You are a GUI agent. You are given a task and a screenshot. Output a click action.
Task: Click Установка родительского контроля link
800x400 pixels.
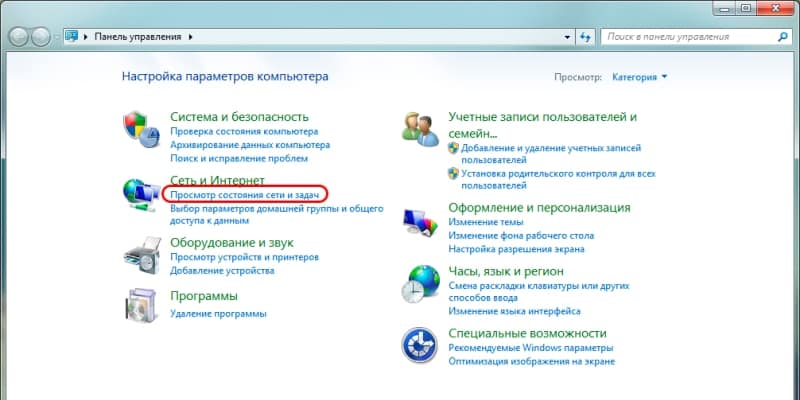pos(558,180)
